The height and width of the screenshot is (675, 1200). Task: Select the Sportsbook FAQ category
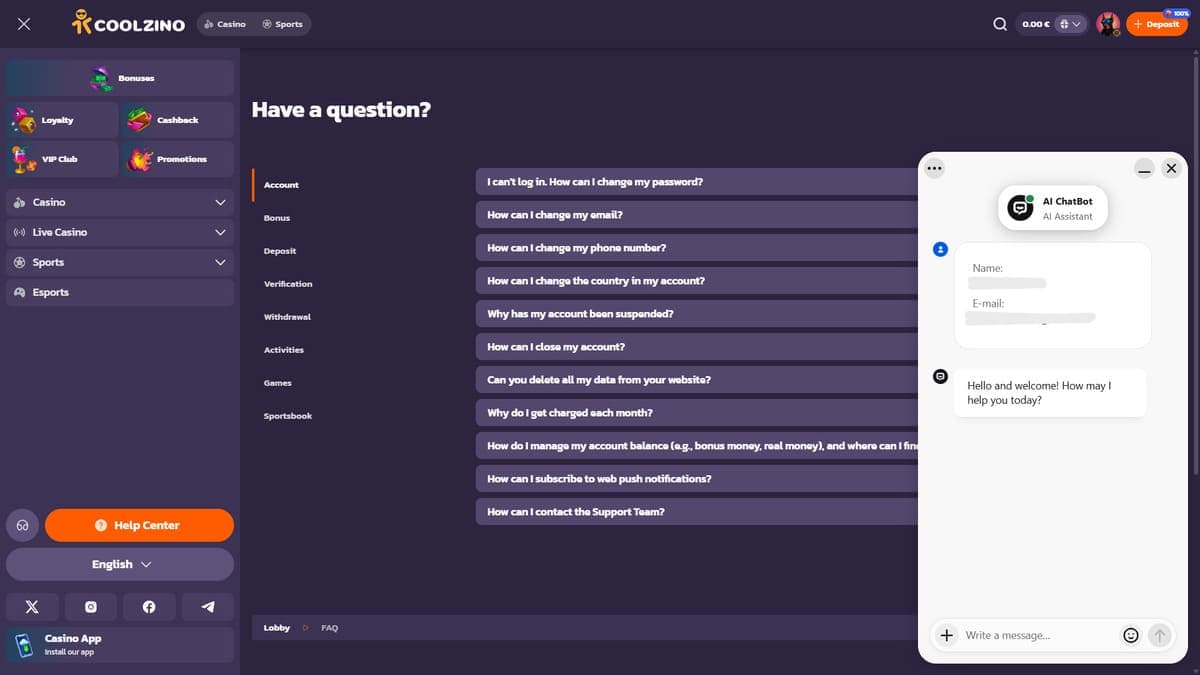(x=288, y=416)
